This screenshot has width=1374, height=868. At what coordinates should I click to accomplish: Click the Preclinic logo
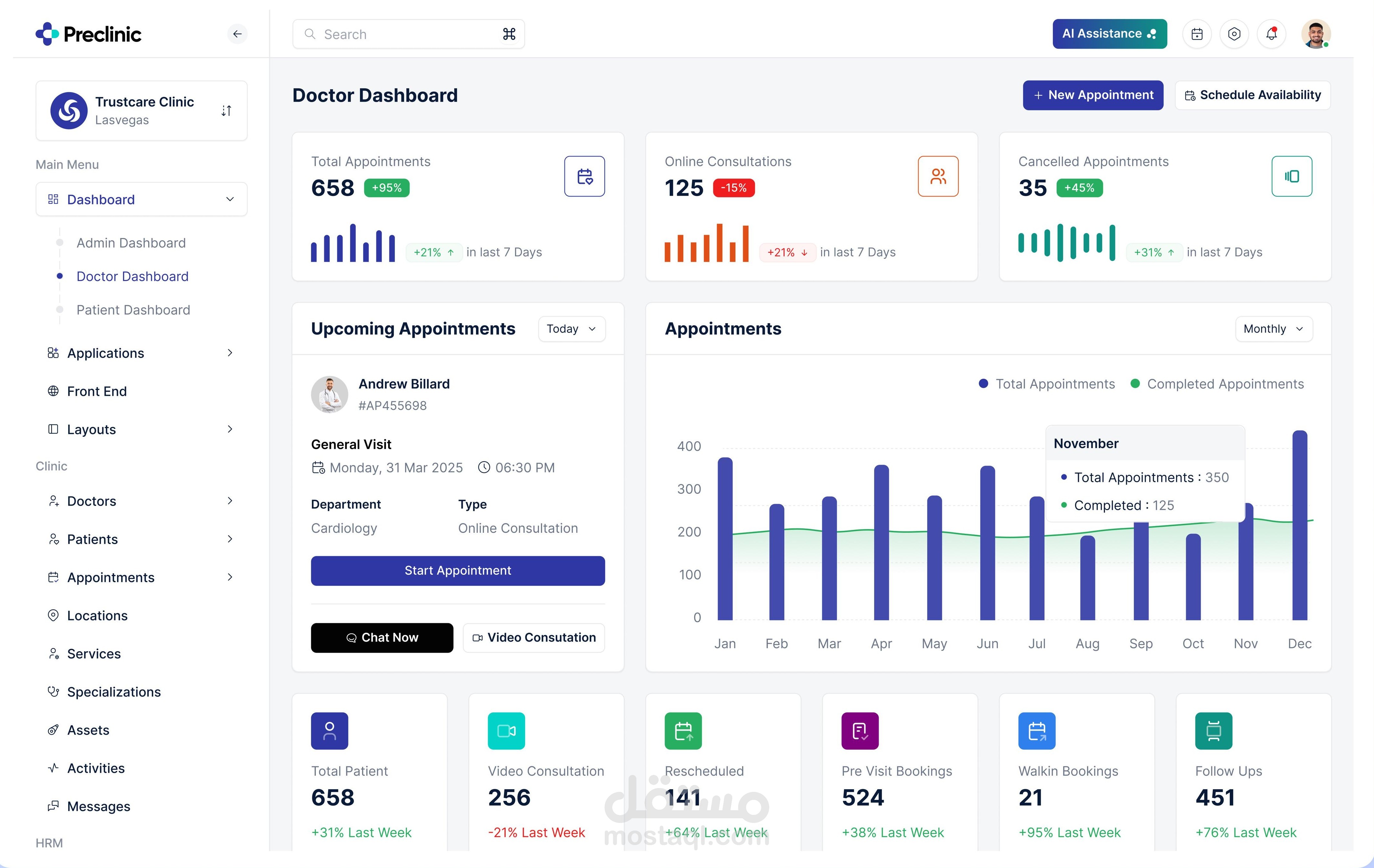[88, 34]
